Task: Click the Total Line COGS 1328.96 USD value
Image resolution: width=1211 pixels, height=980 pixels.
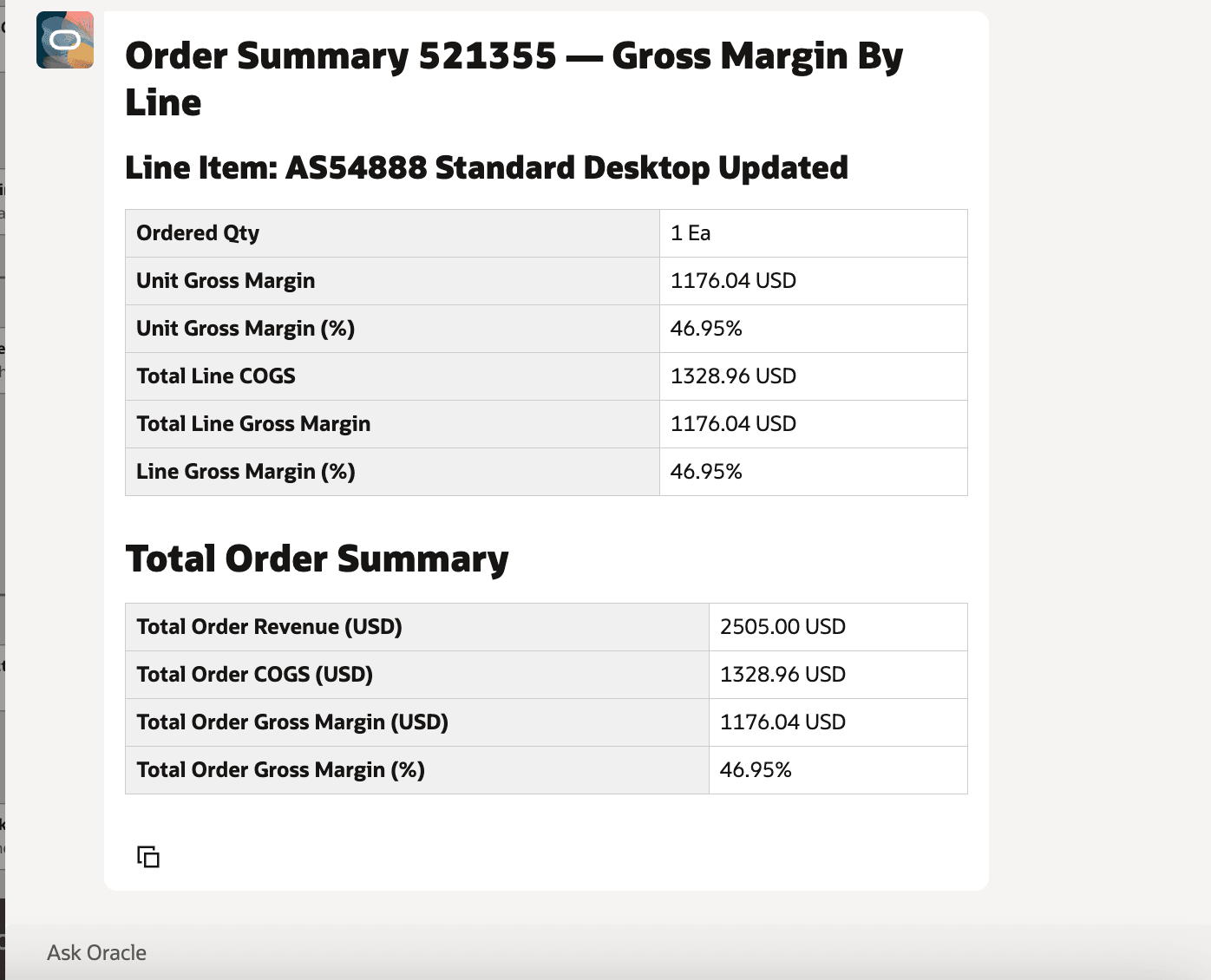Action: 733,376
